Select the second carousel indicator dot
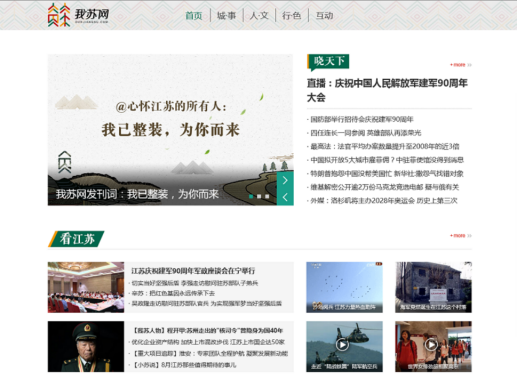Viewport: 517px width, 387px height. pyautogui.click(x=259, y=196)
